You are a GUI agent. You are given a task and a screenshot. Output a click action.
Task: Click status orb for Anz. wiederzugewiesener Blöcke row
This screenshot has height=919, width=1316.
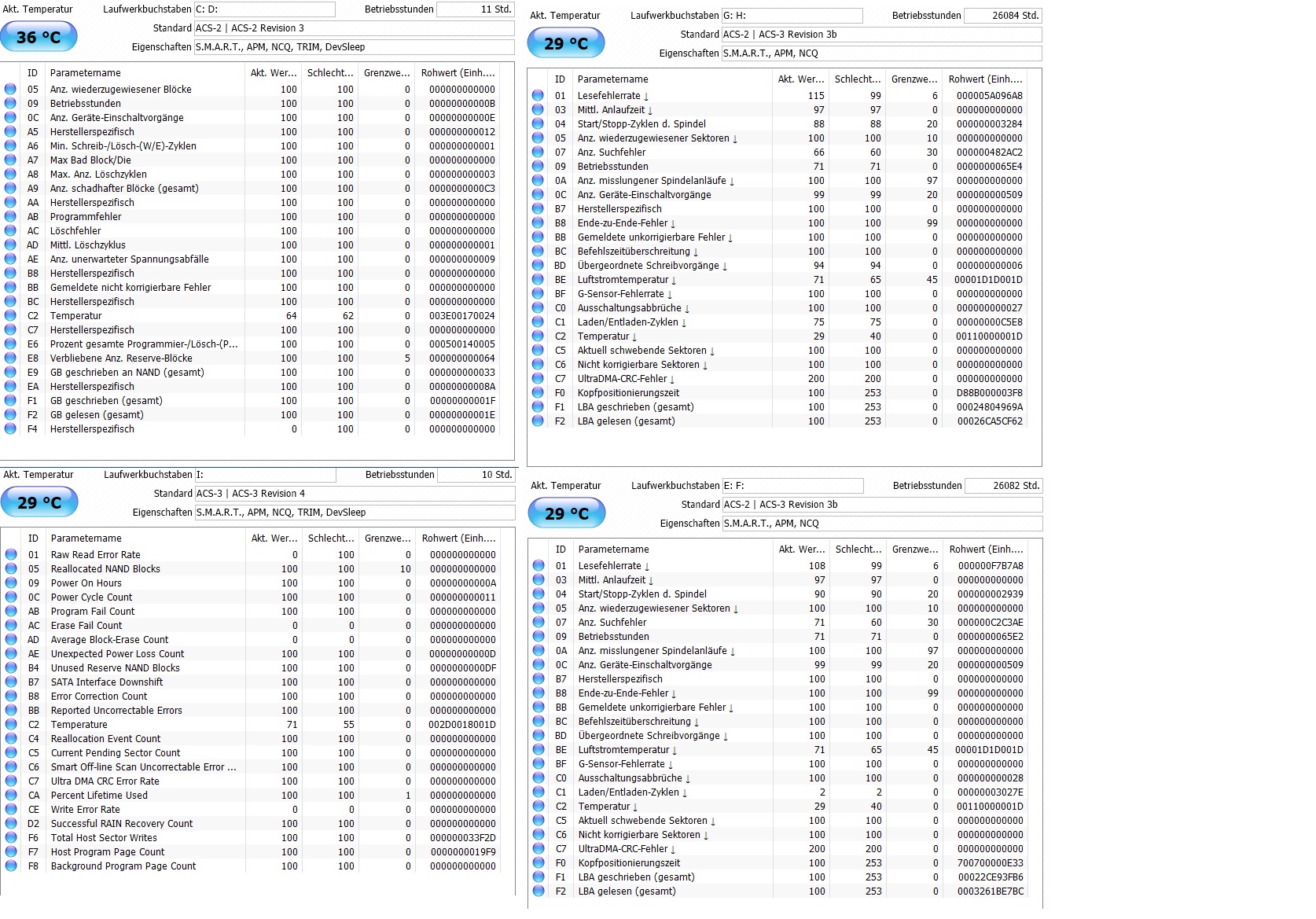click(x=10, y=89)
